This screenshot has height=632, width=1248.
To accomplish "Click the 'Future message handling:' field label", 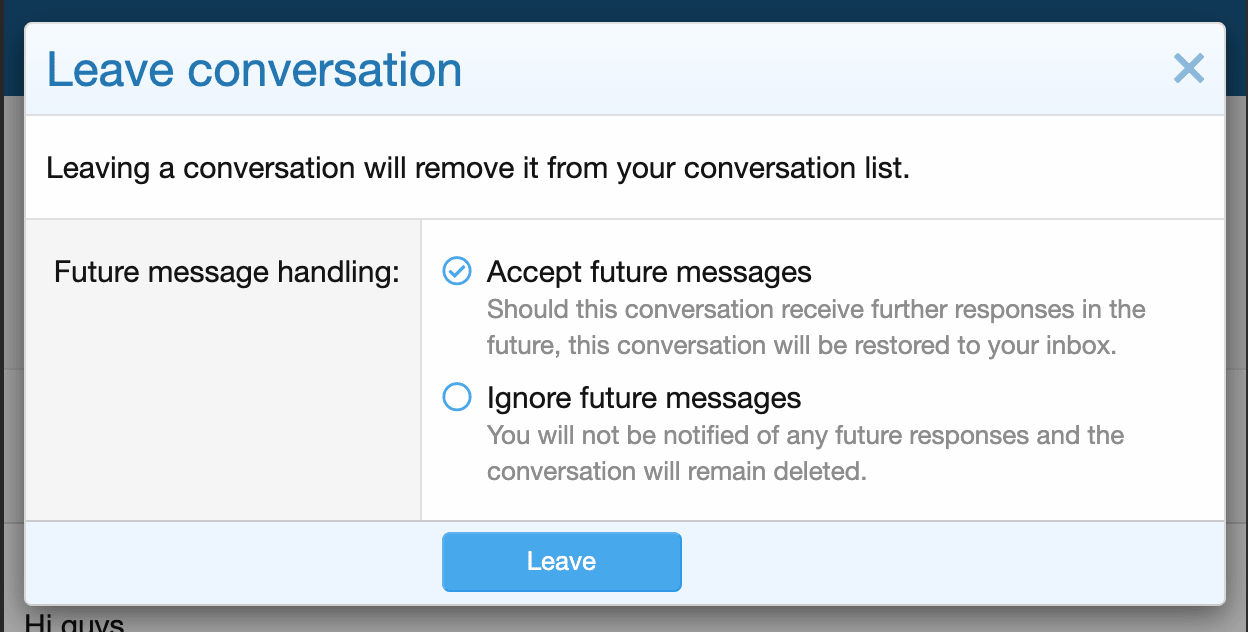I will [226, 272].
